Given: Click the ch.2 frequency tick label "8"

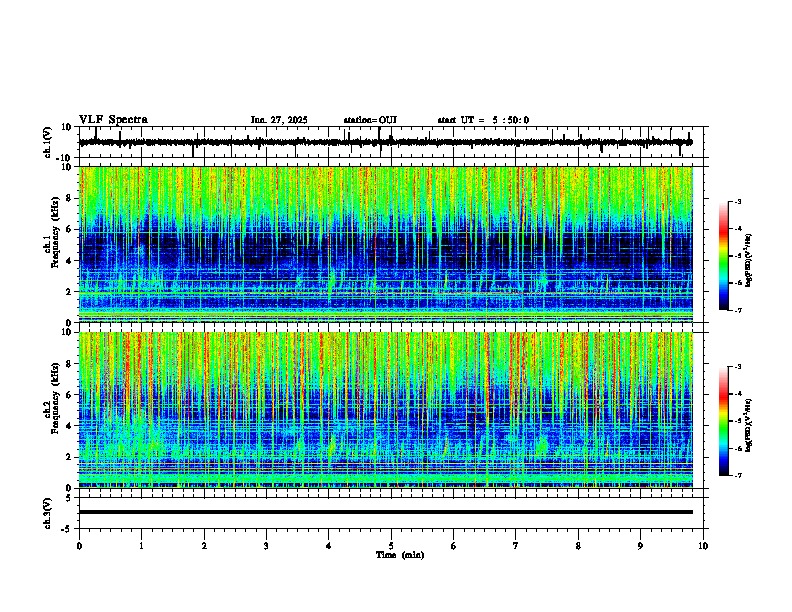Looking at the screenshot, I should pos(69,364).
